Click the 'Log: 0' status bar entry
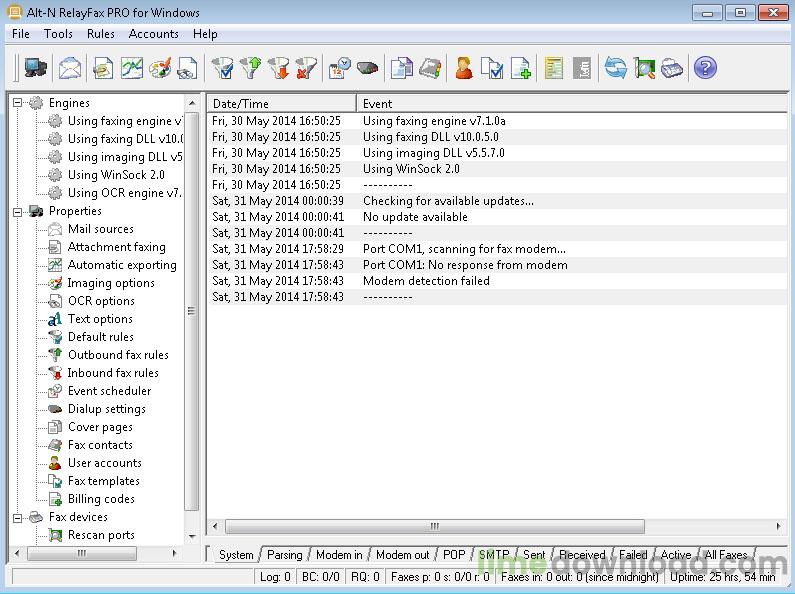 [x=275, y=577]
